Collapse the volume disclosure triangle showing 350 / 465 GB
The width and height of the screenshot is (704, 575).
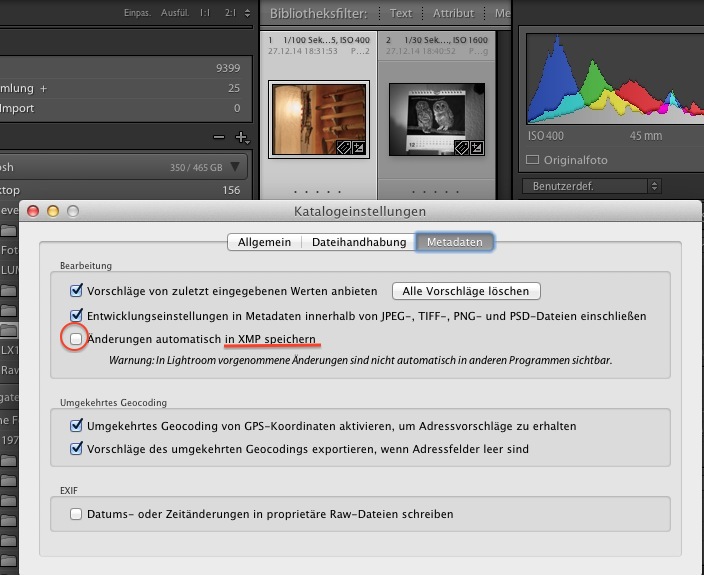point(235,167)
